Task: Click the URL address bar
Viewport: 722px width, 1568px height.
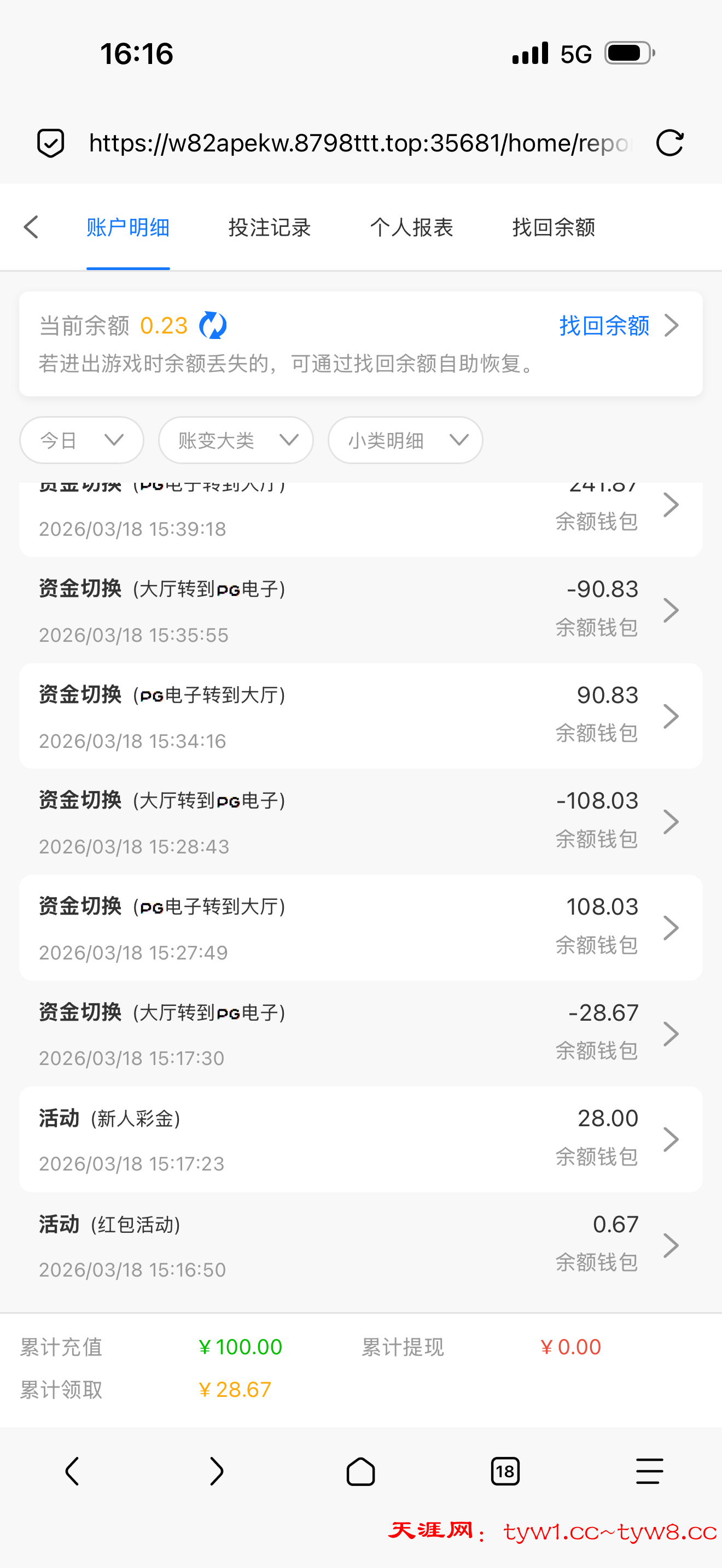Action: pyautogui.click(x=360, y=143)
